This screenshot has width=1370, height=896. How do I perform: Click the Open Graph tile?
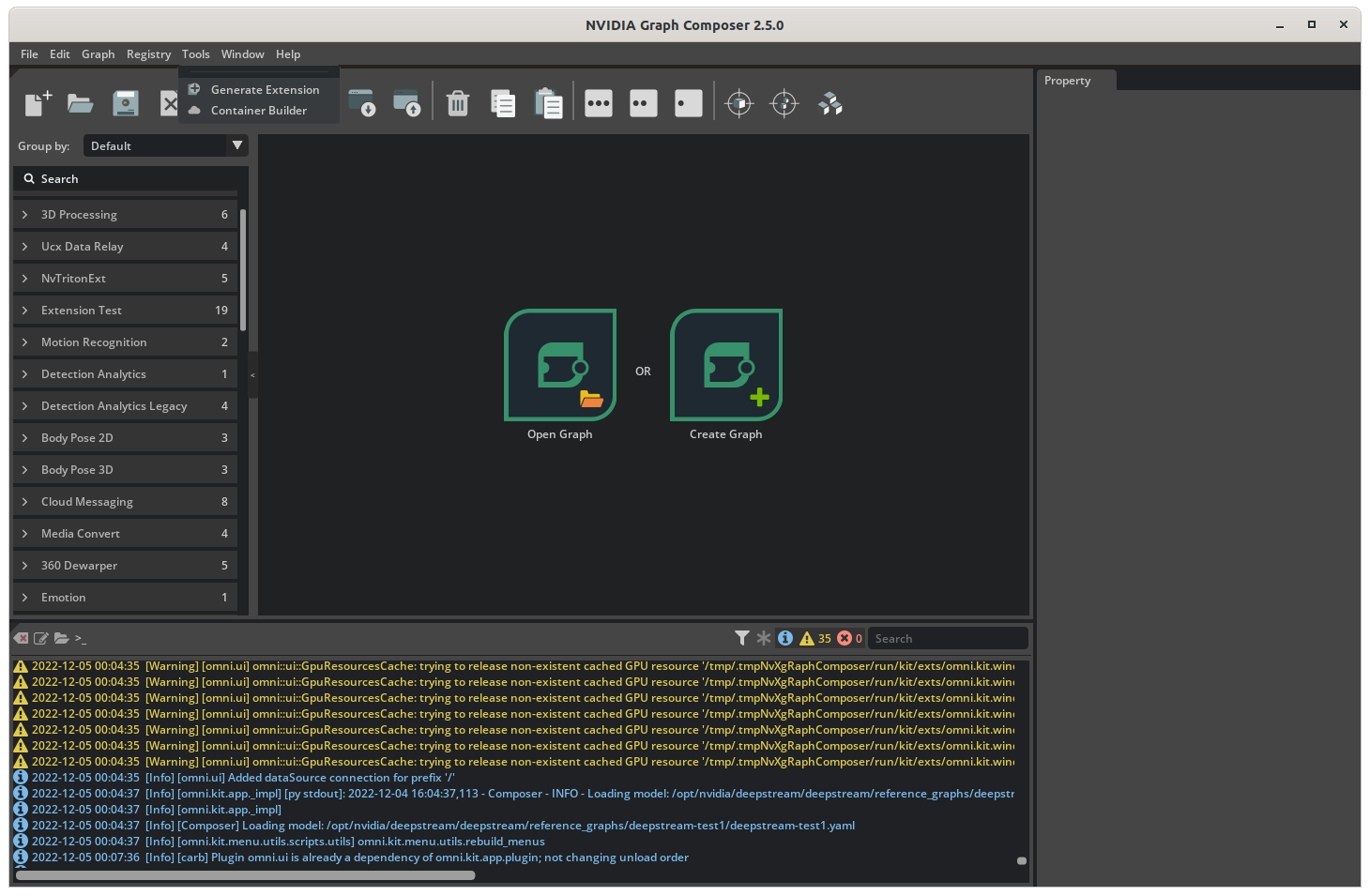coord(560,365)
